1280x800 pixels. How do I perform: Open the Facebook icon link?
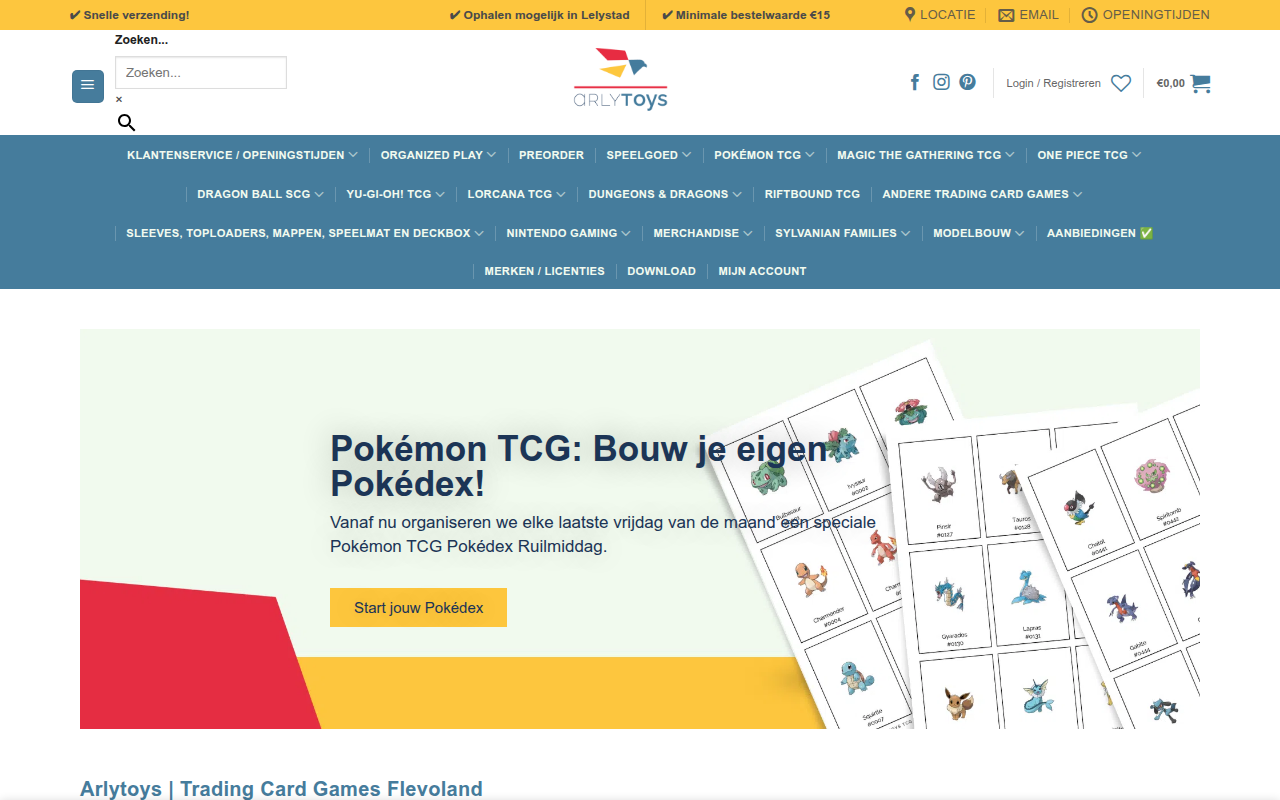click(914, 82)
